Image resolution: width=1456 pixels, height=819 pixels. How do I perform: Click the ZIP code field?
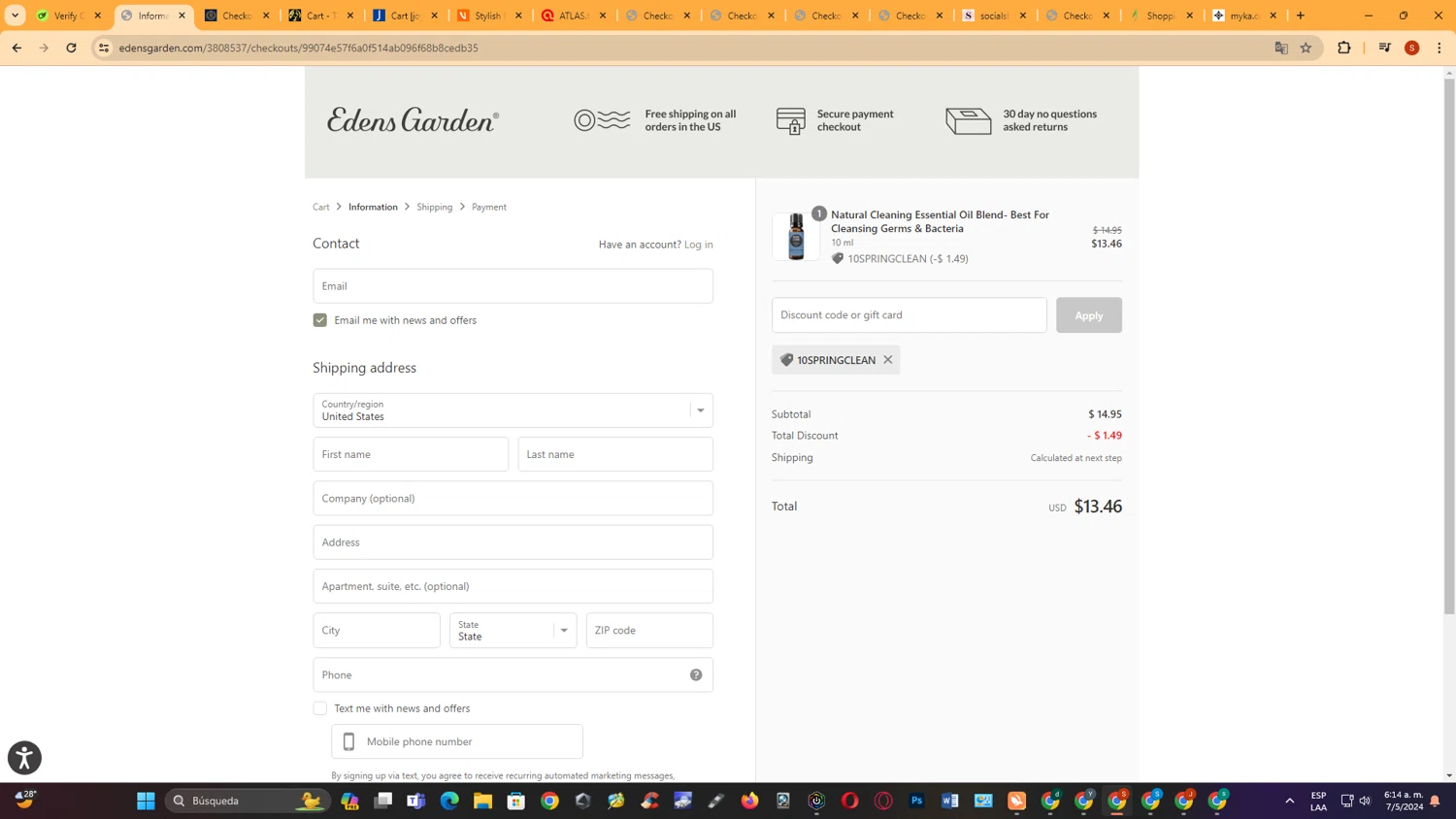click(649, 631)
